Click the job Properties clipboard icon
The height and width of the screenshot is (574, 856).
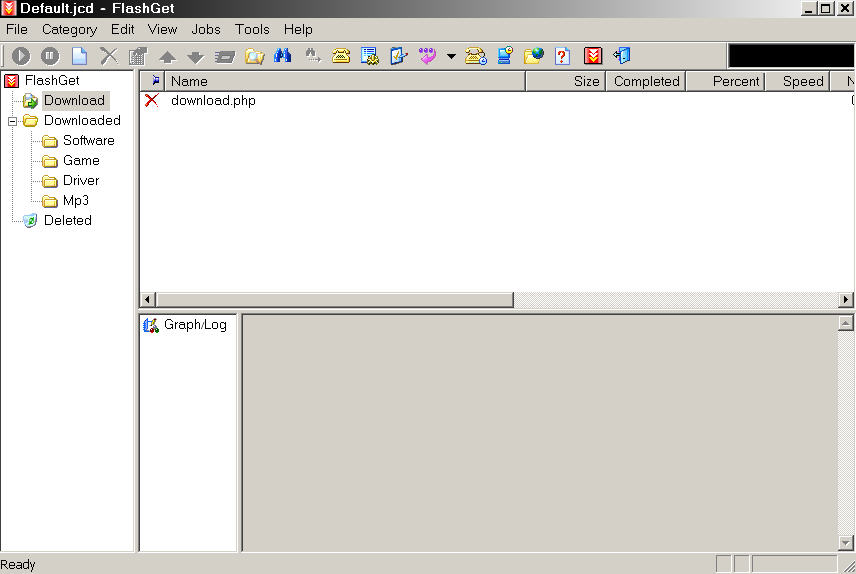[138, 56]
